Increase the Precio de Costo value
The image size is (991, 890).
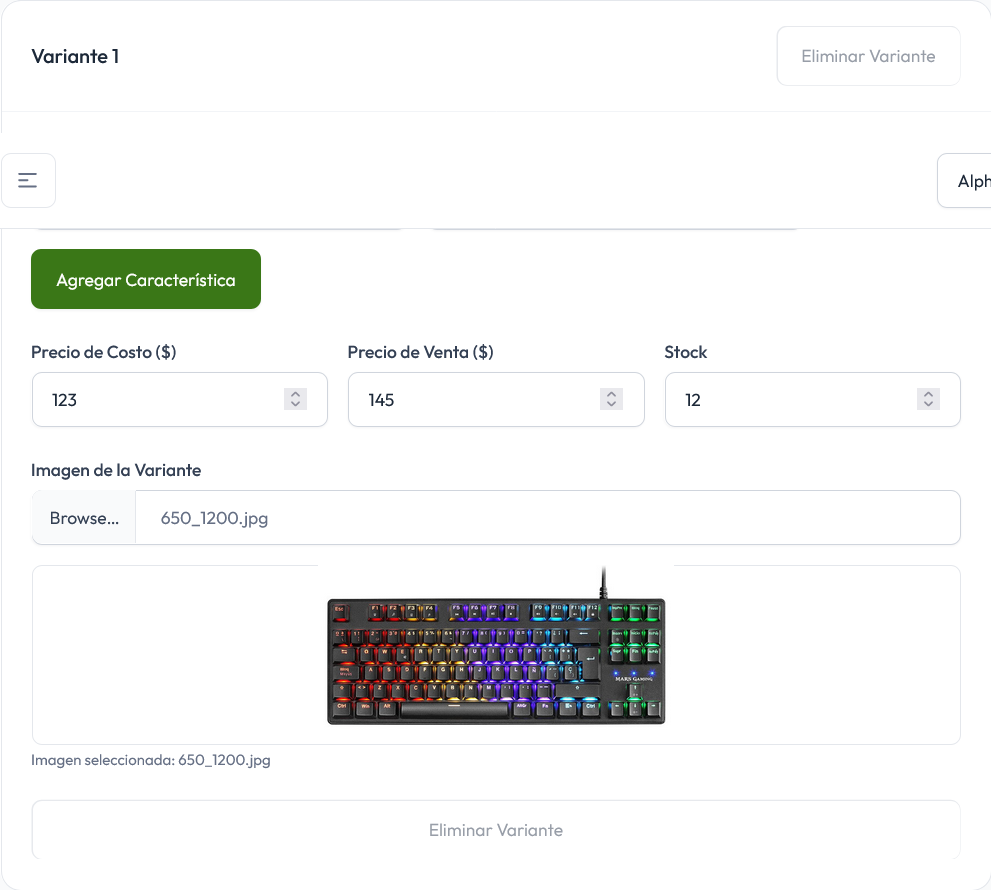295,395
